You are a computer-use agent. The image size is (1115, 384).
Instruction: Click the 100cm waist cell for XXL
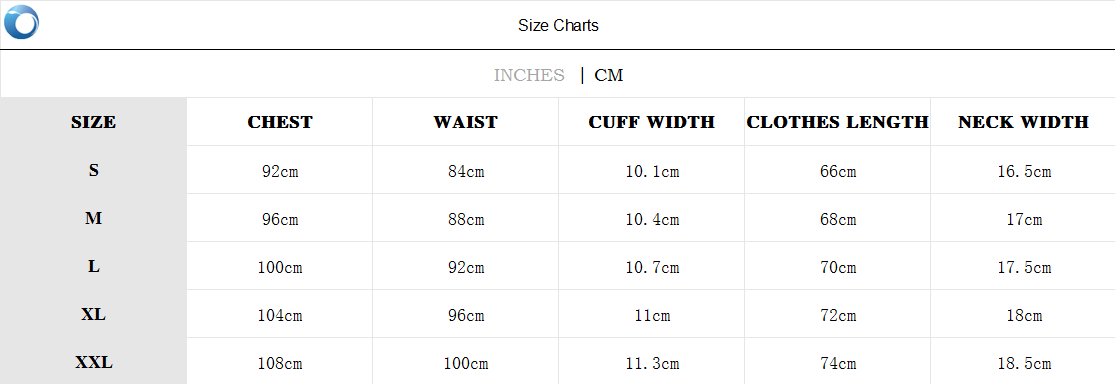tap(466, 363)
